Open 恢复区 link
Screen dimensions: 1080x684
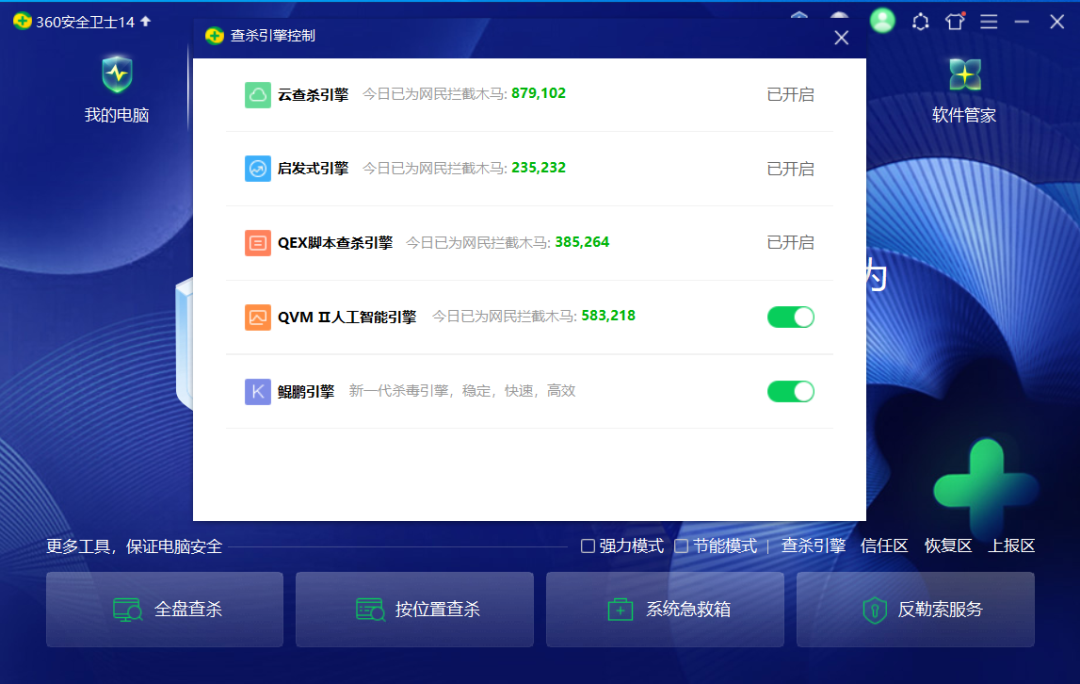pos(948,546)
